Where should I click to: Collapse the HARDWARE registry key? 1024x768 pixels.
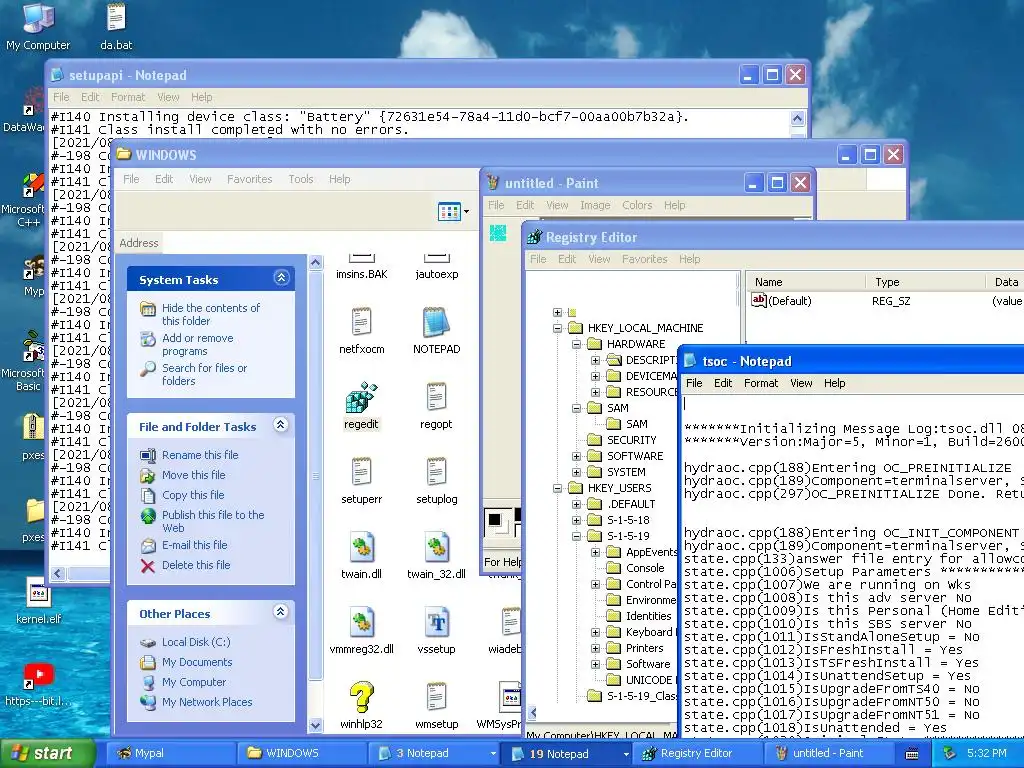click(x=576, y=344)
